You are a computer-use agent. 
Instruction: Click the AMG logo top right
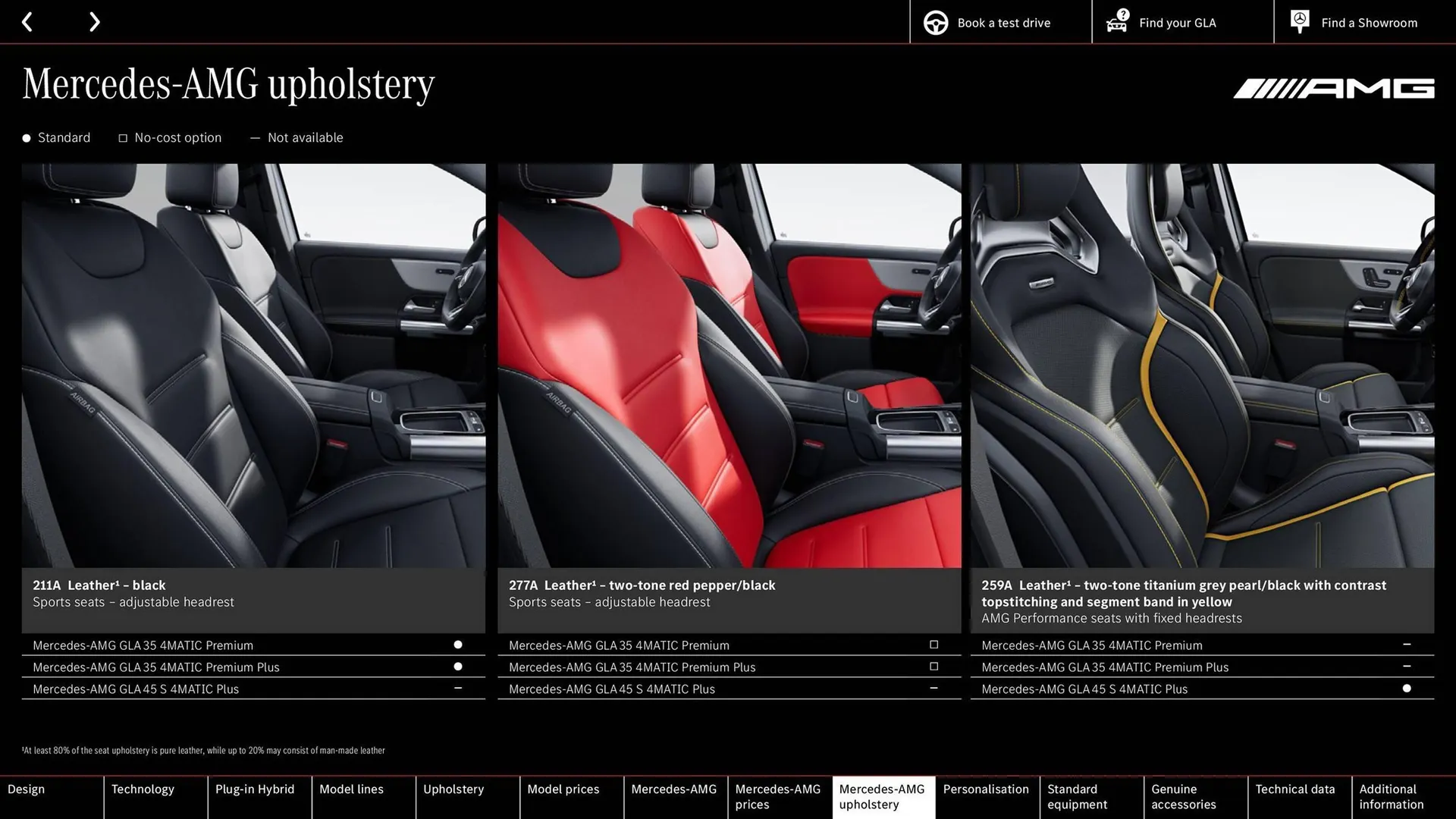[1333, 87]
